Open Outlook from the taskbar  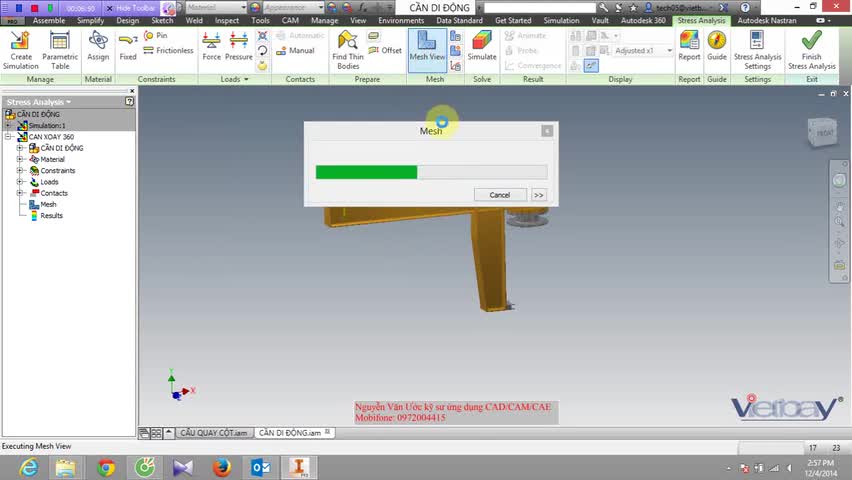[260, 467]
